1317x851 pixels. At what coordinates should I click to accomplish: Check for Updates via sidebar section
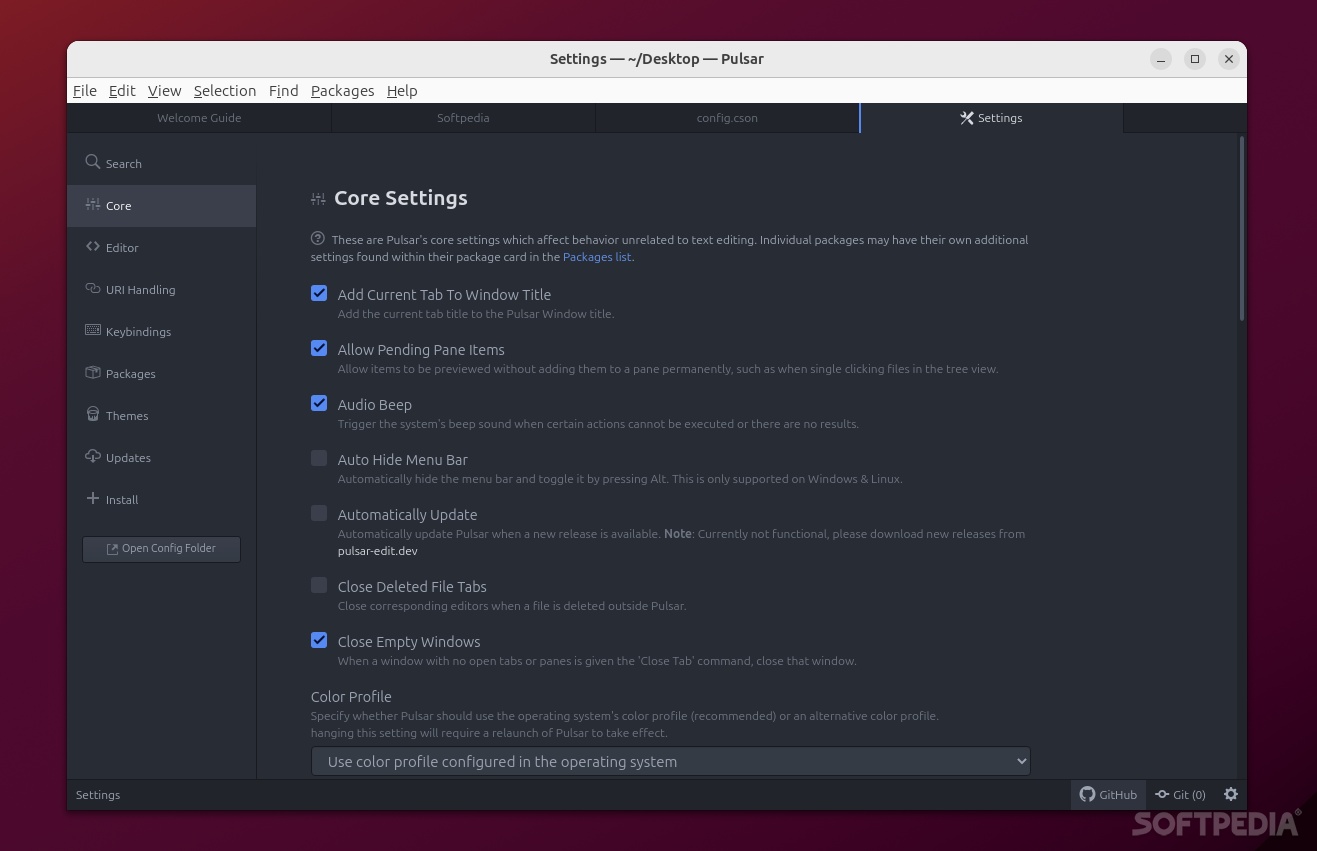(x=128, y=457)
